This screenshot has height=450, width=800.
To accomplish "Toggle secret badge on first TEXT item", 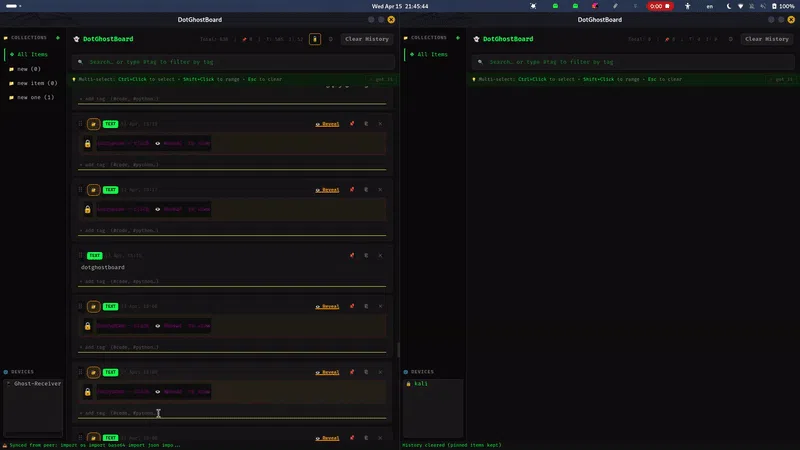I will coord(93,124).
